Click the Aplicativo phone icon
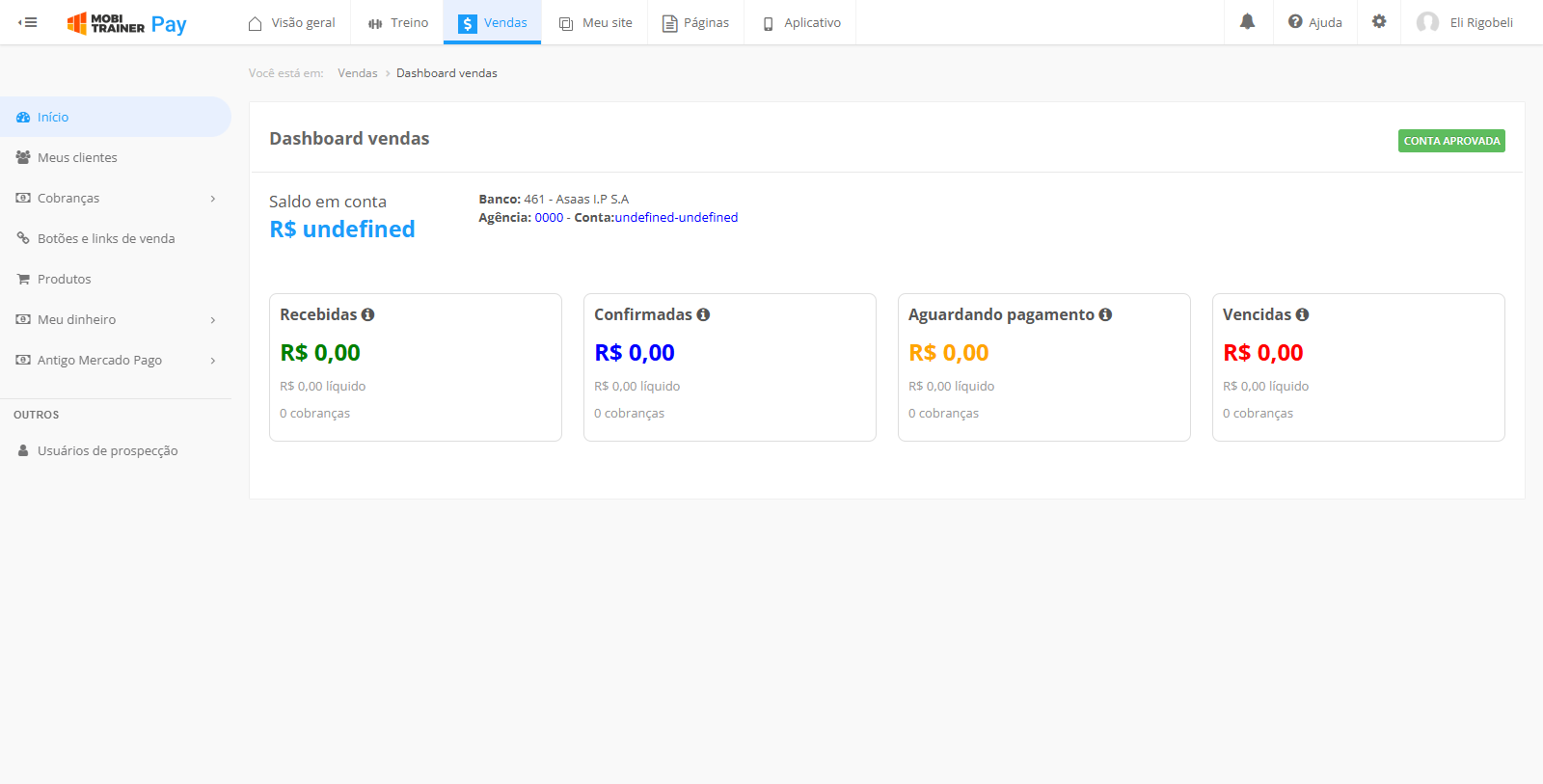The image size is (1543, 784). pos(769,23)
